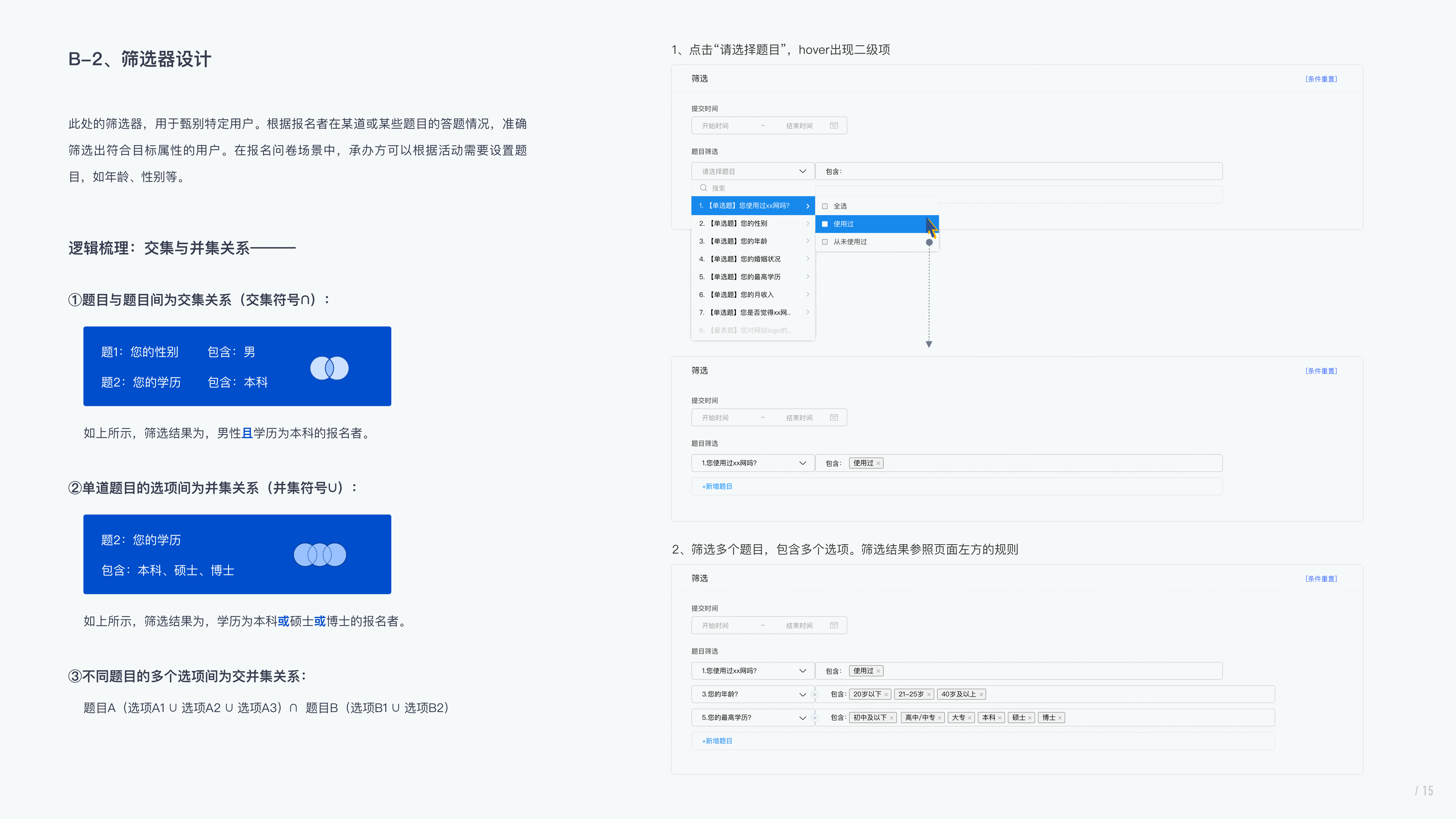Viewport: 1456px width, 819px height.
Task: Expand the 5.您的最高学历? dropdown
Action: [x=752, y=718]
